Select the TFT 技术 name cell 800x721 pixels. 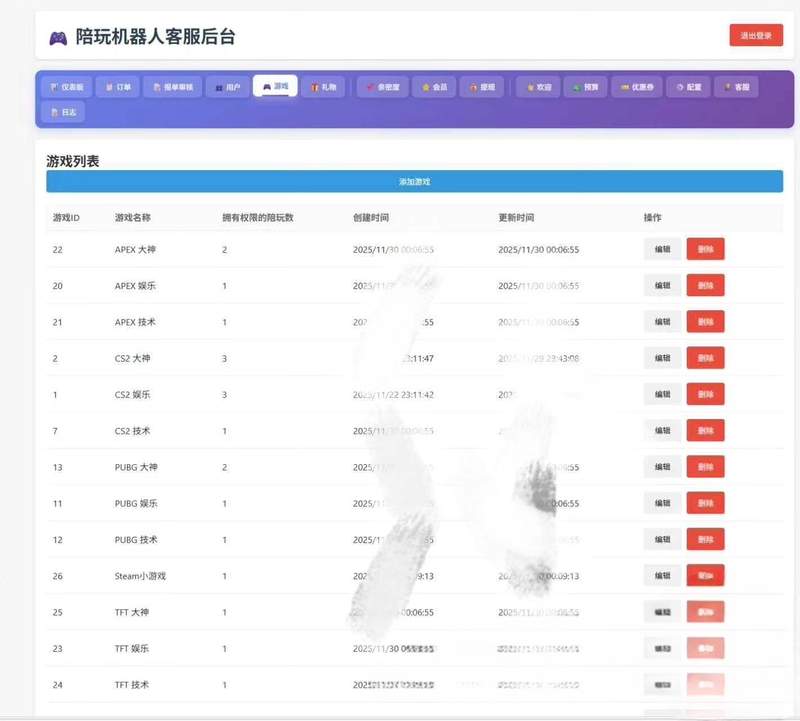tap(132, 685)
